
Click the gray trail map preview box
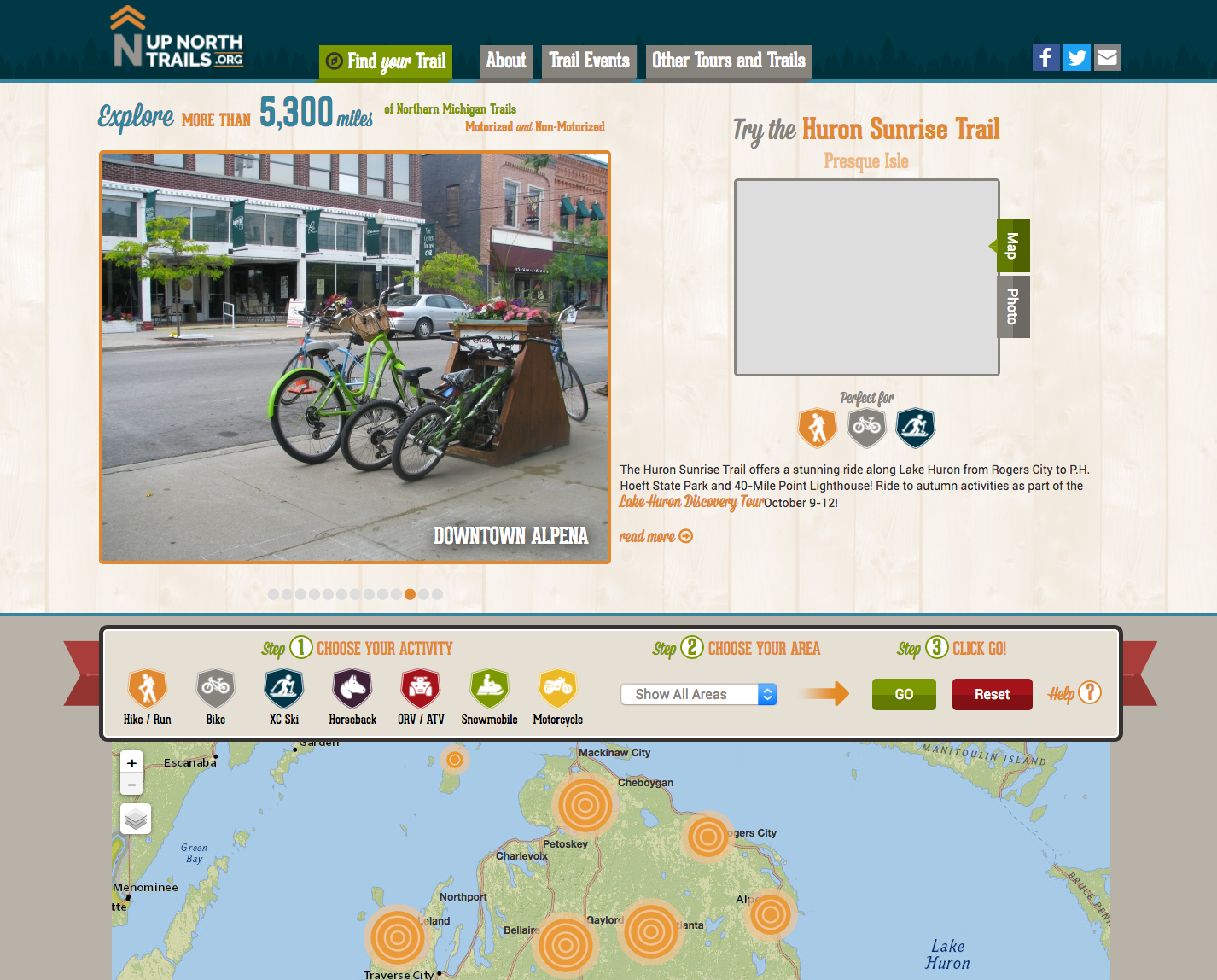click(866, 277)
